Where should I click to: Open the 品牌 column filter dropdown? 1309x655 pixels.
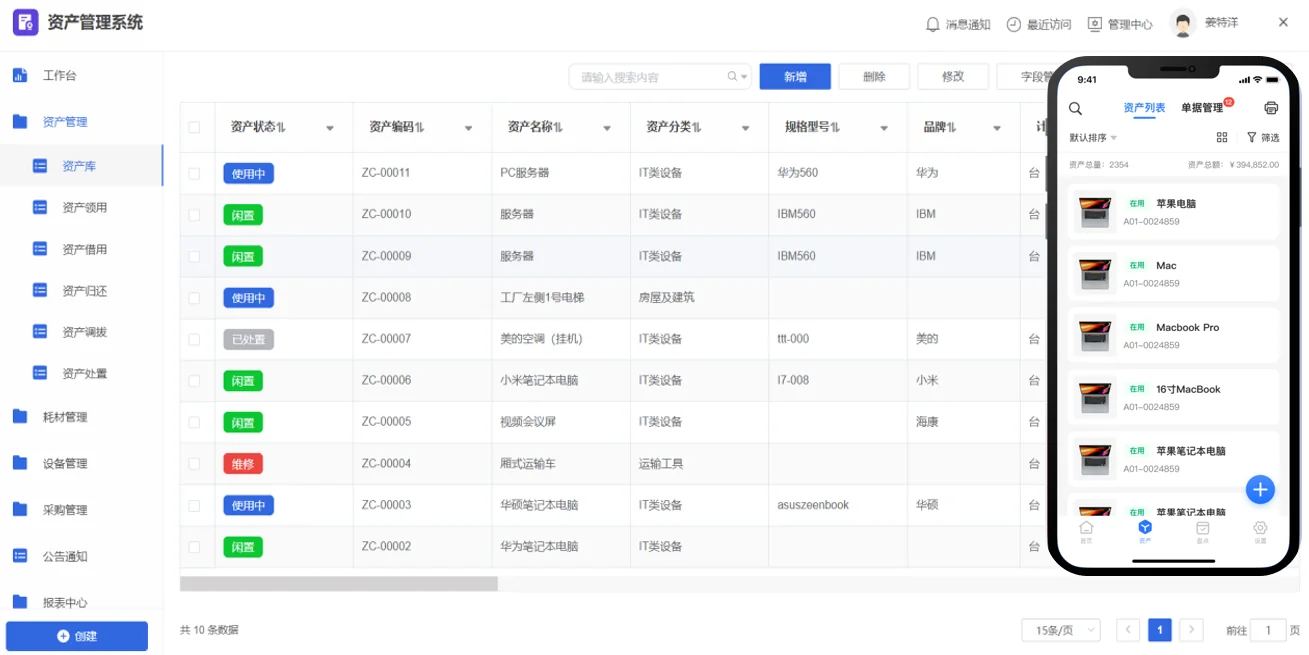coord(997,128)
